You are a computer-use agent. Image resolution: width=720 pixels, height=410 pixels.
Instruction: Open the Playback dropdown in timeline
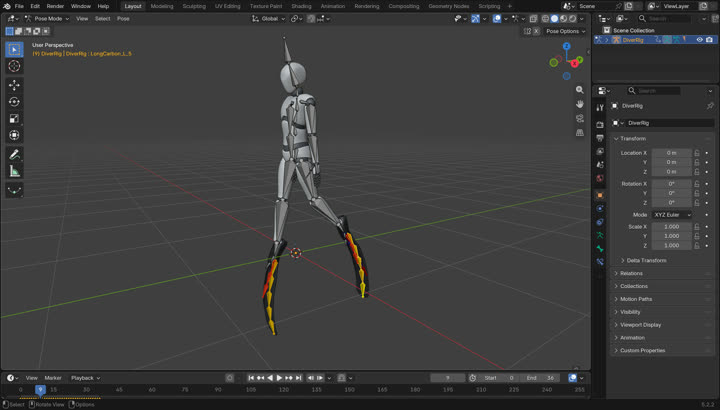(x=85, y=378)
